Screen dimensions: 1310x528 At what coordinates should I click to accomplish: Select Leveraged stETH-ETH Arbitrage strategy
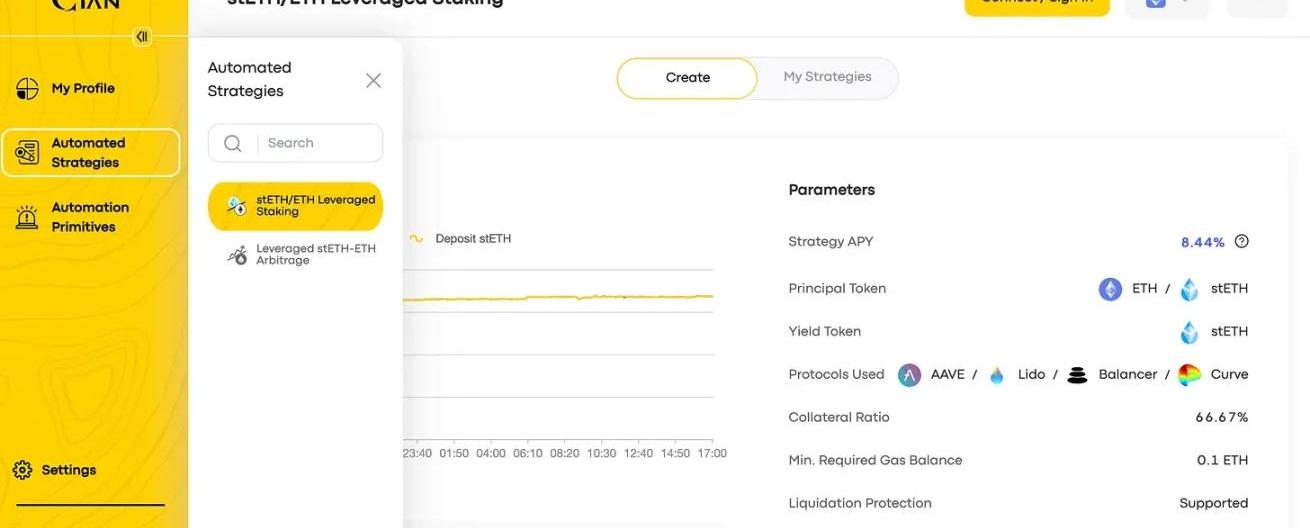tap(295, 255)
